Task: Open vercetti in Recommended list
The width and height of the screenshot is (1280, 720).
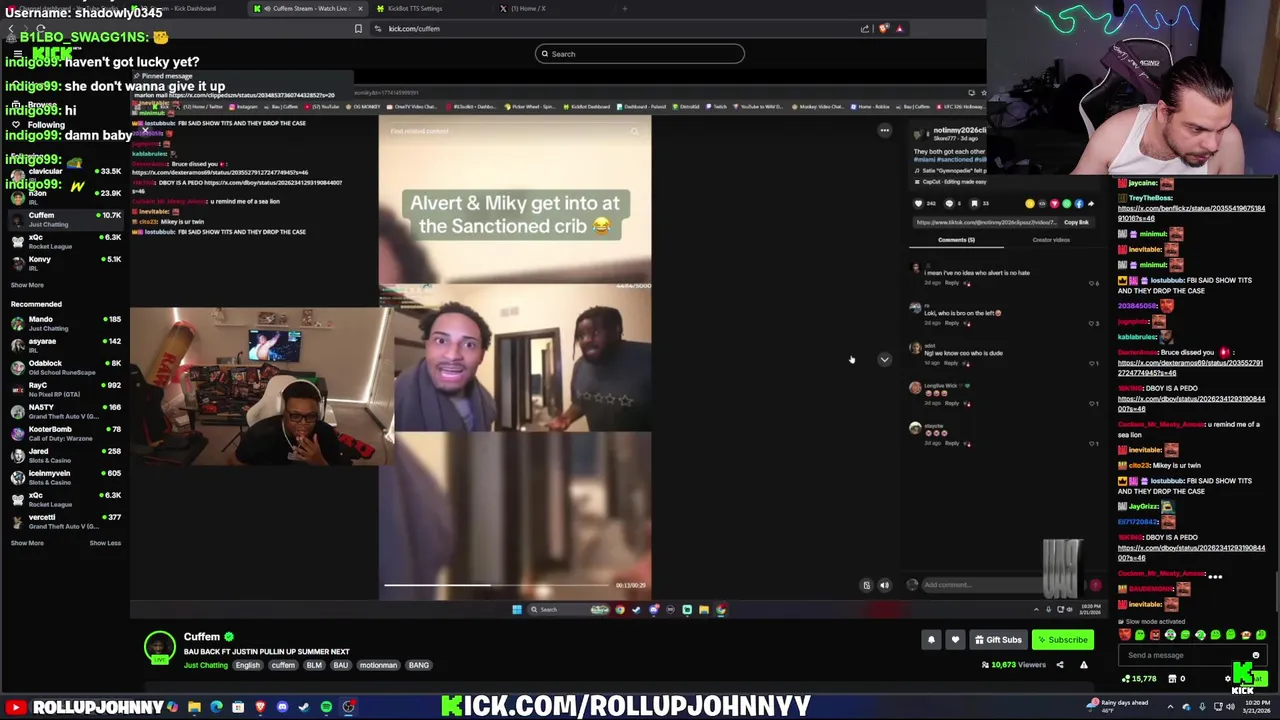Action: click(65, 521)
